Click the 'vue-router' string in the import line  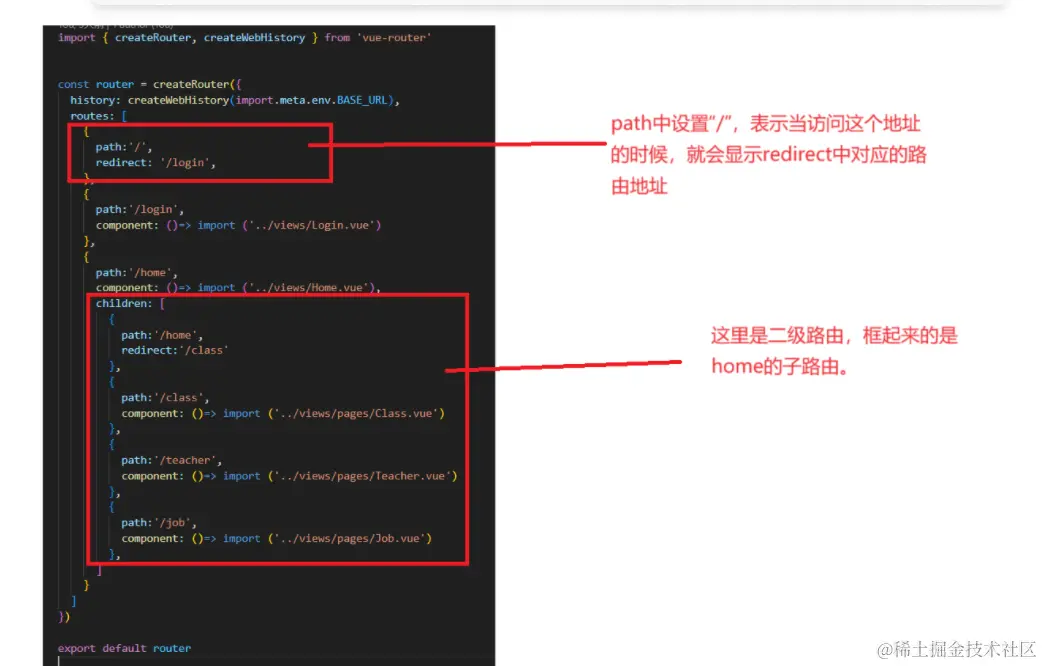(x=394, y=38)
